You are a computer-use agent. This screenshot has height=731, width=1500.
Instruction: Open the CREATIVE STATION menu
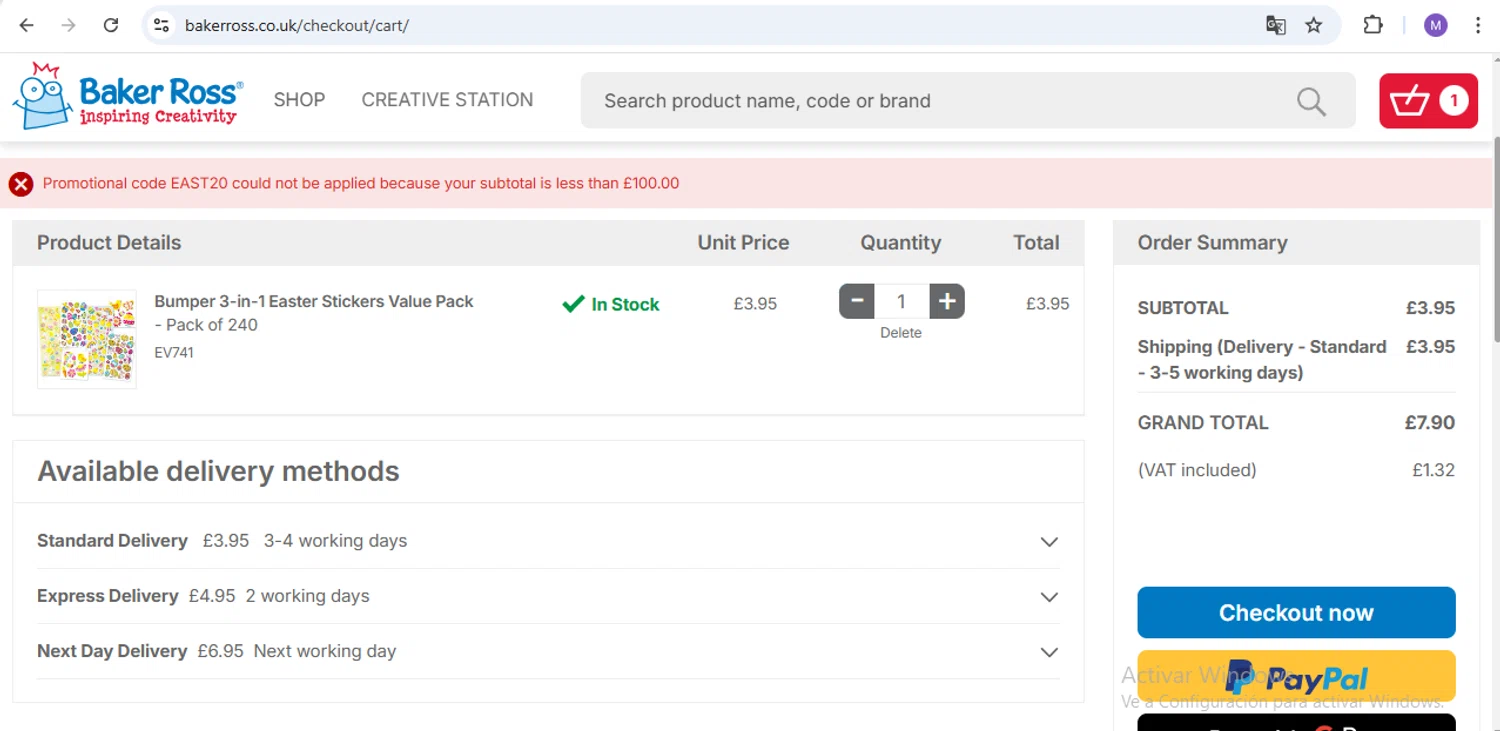[447, 100]
